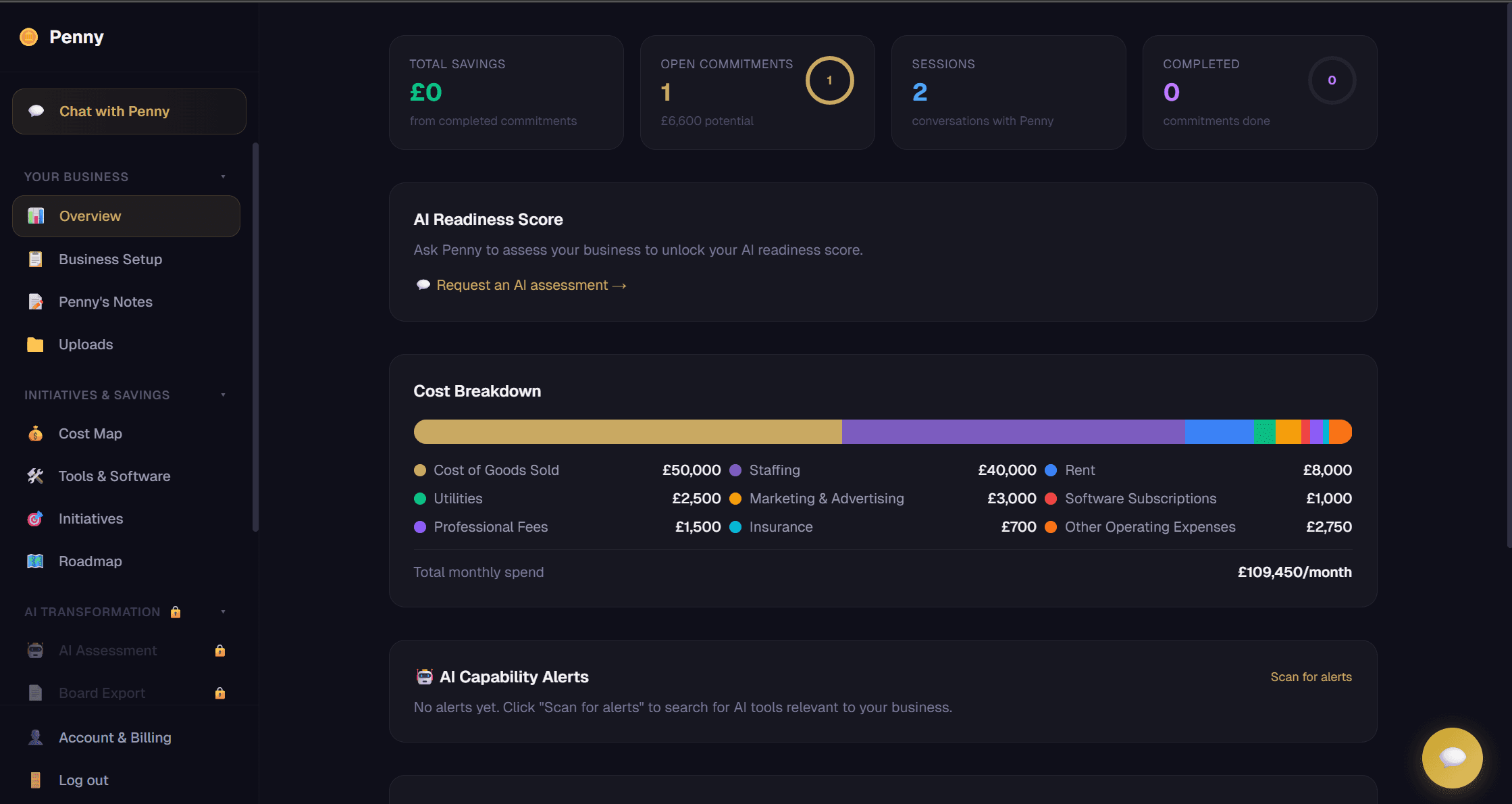Open the Roadmap map icon

click(x=35, y=561)
